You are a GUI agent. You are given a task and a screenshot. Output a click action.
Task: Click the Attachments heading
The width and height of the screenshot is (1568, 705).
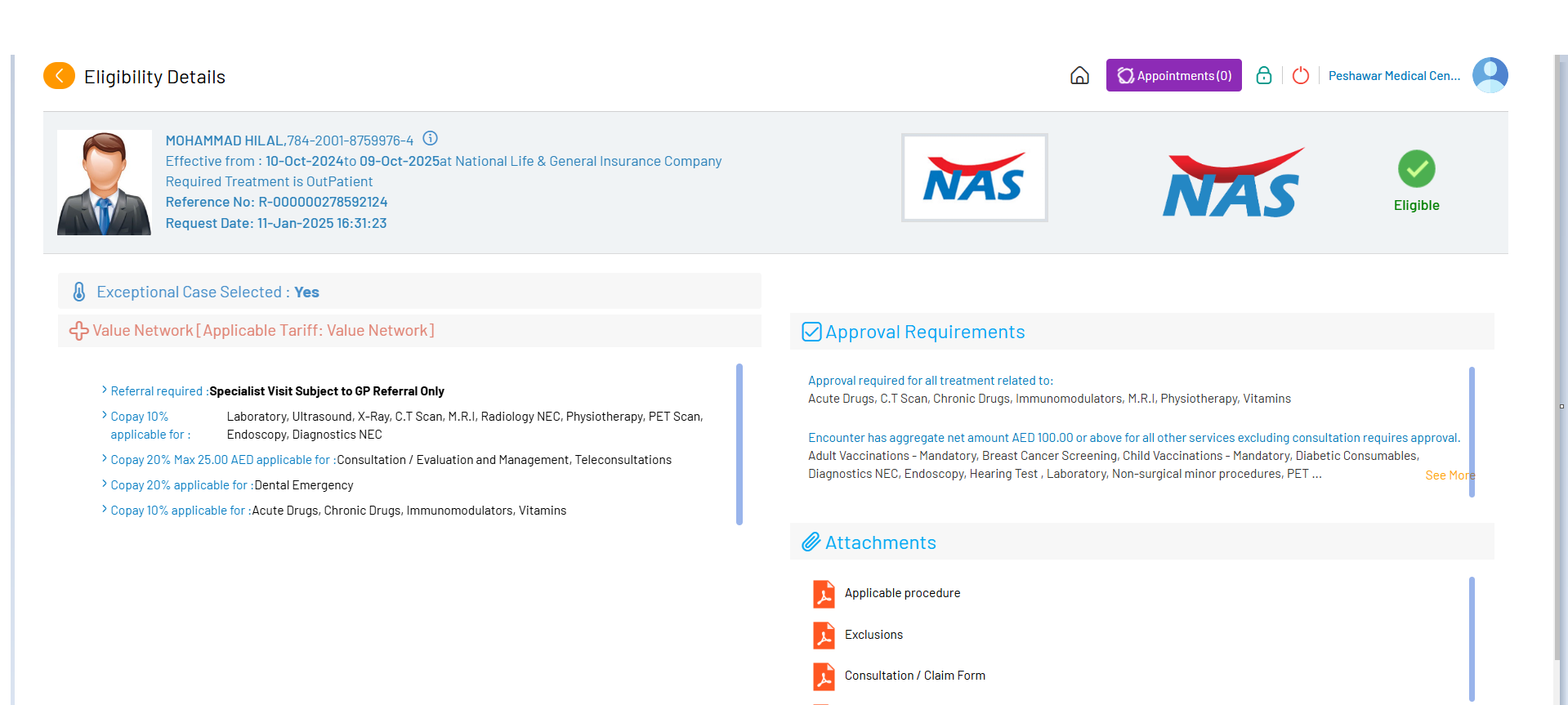[x=881, y=542]
